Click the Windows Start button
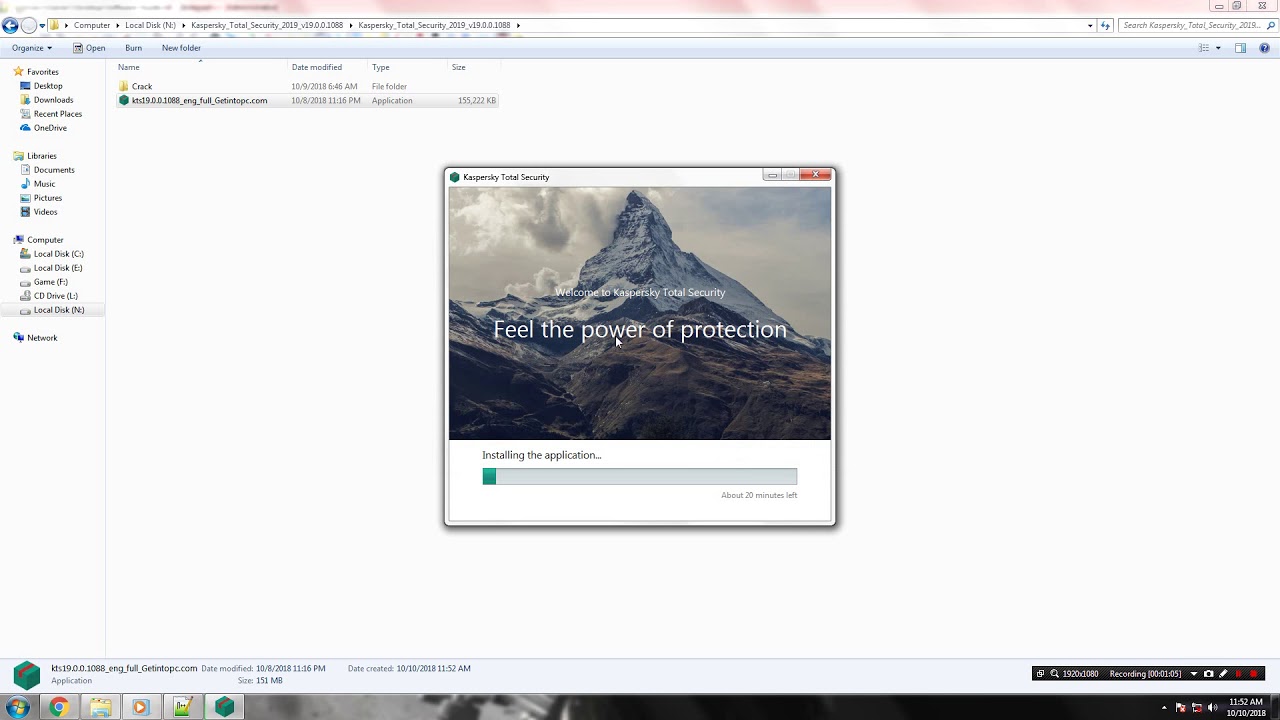1280x720 pixels. pyautogui.click(x=18, y=707)
